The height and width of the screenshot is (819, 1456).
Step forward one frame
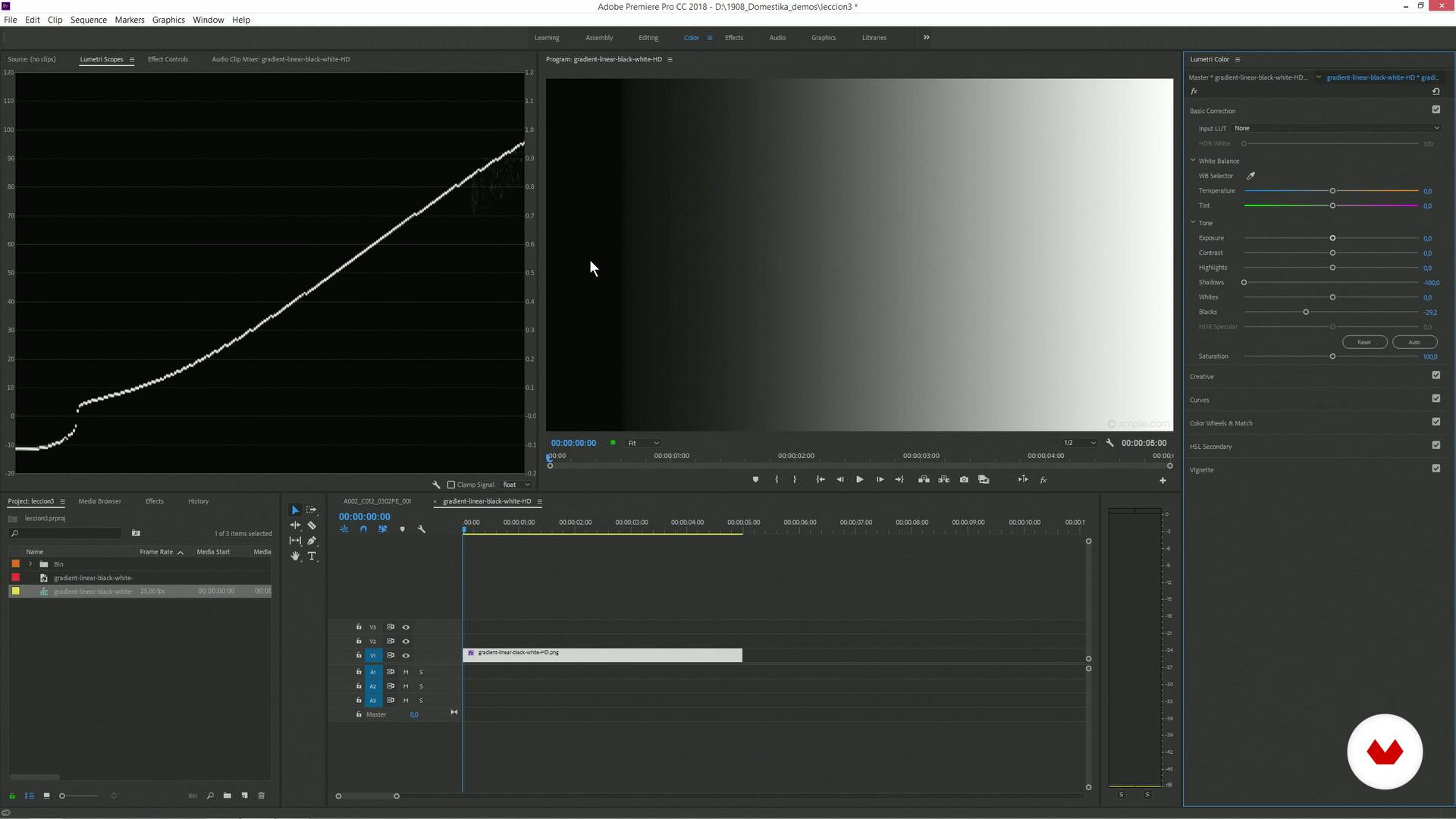tap(880, 479)
